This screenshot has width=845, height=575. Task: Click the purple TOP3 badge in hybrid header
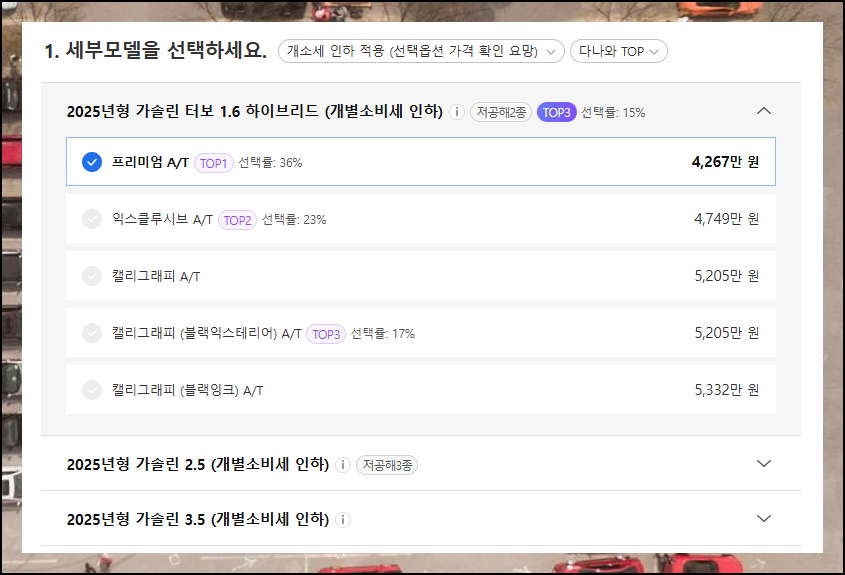556,112
